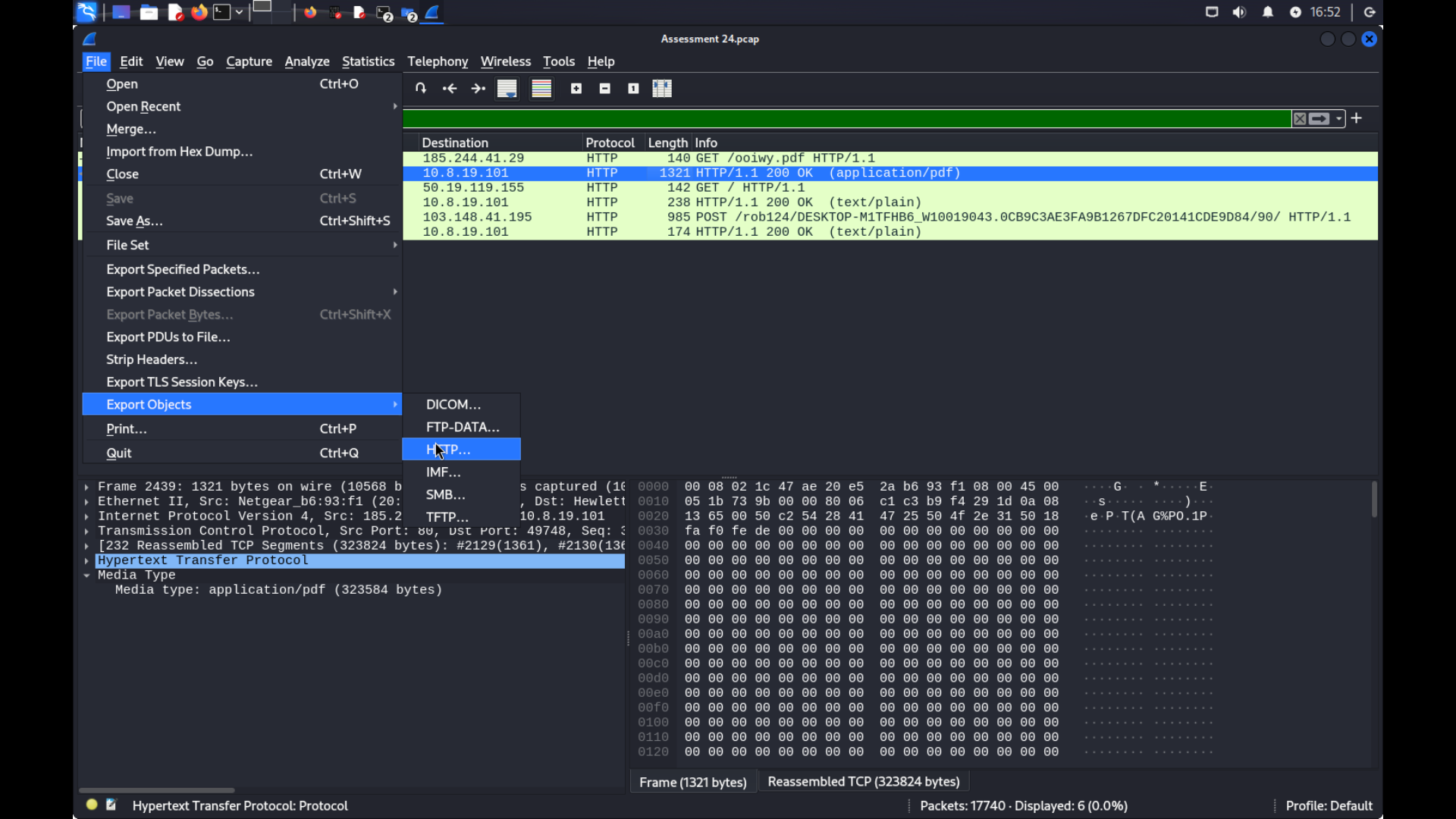The width and height of the screenshot is (1456, 819).
Task: Click the auto-scroll to last packet icon
Action: pos(507,88)
